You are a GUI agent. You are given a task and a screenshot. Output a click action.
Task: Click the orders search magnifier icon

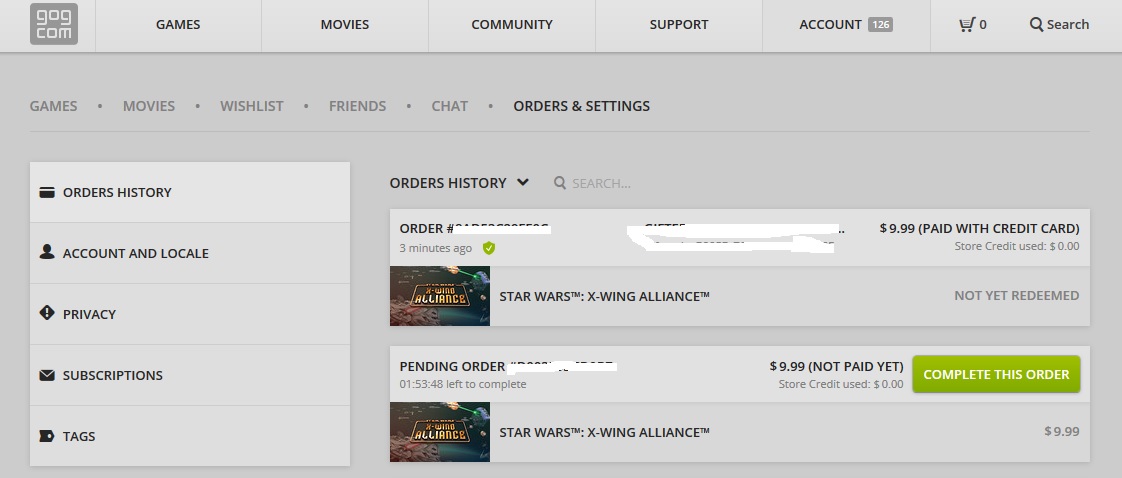[560, 182]
